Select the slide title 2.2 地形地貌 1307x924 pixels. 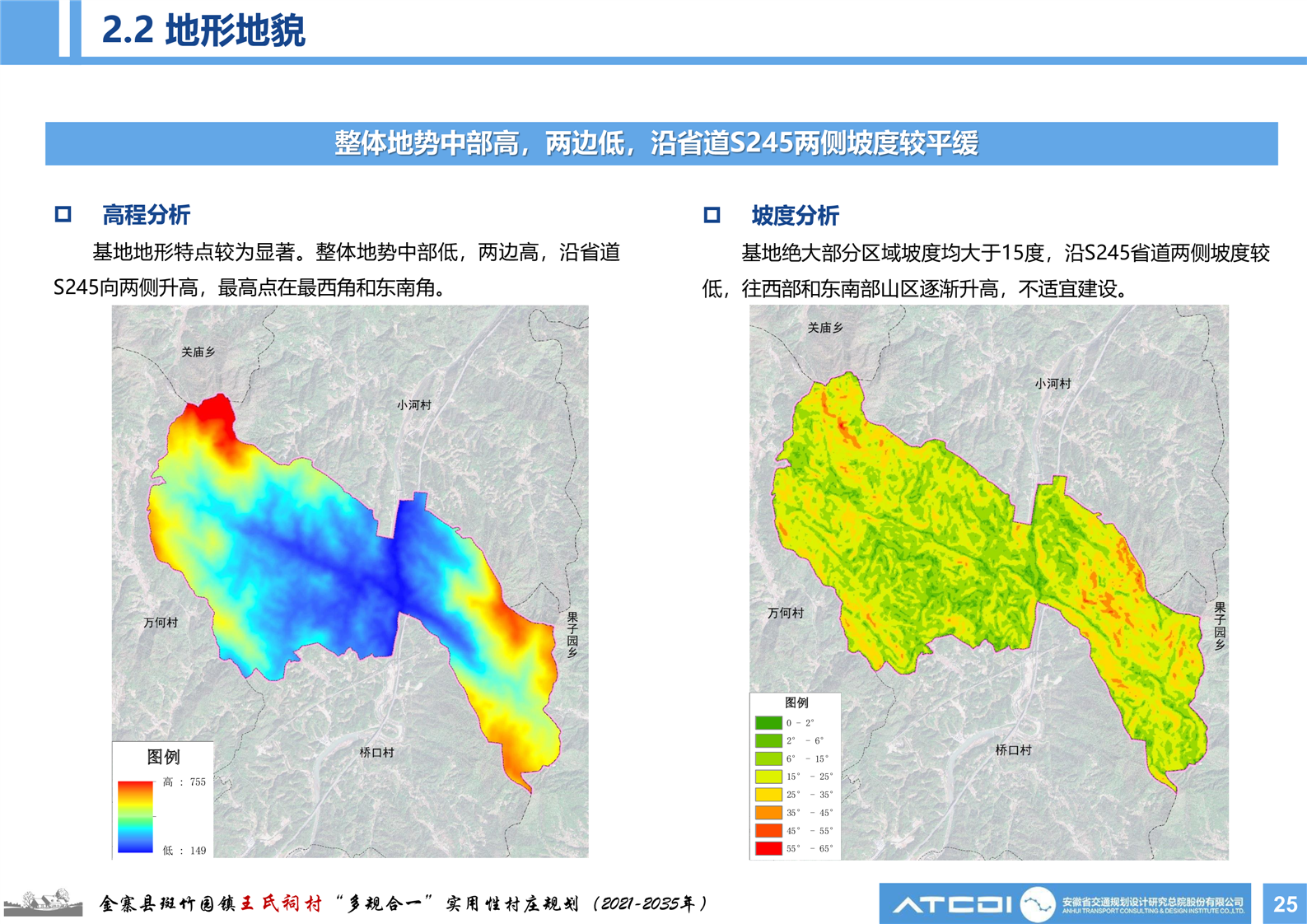203,30
